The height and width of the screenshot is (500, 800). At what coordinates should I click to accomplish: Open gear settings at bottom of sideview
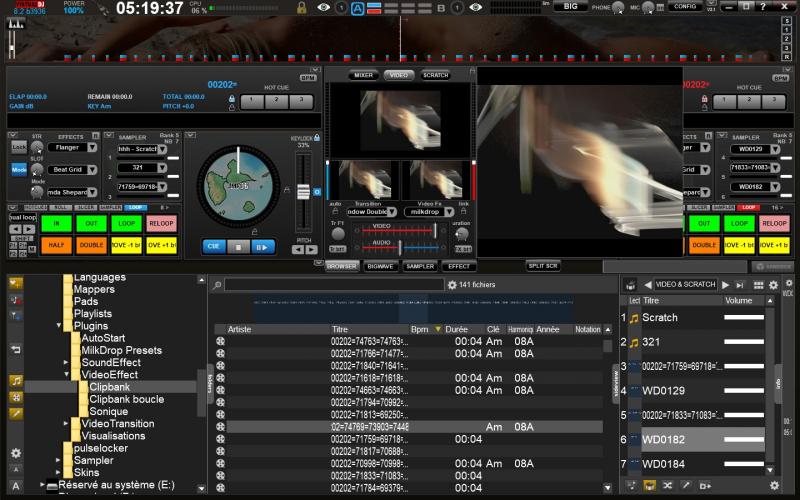(x=774, y=485)
